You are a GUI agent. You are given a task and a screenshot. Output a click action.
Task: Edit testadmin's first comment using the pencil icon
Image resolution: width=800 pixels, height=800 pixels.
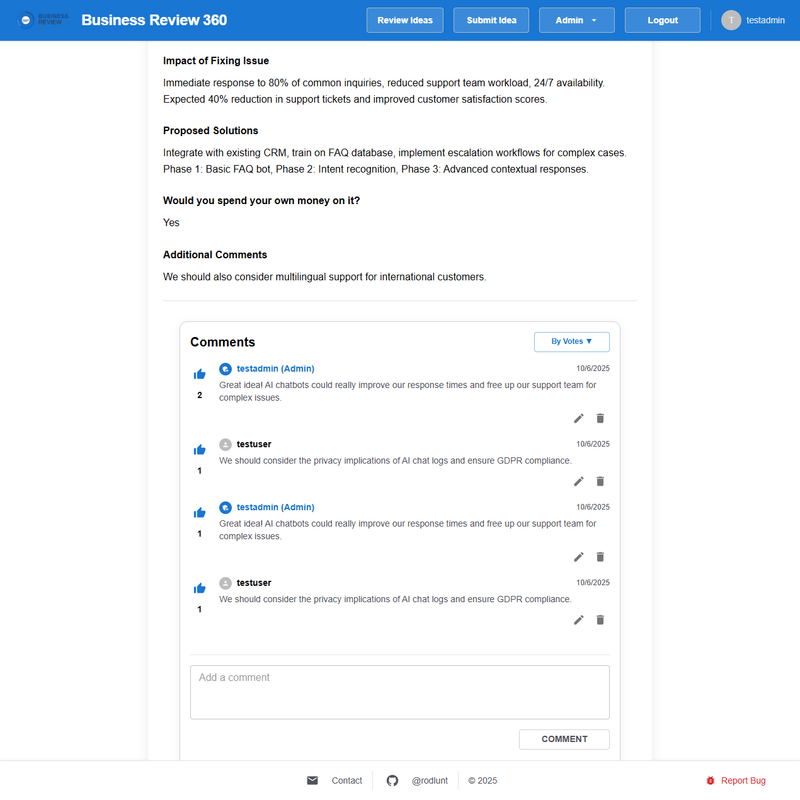pyautogui.click(x=578, y=418)
